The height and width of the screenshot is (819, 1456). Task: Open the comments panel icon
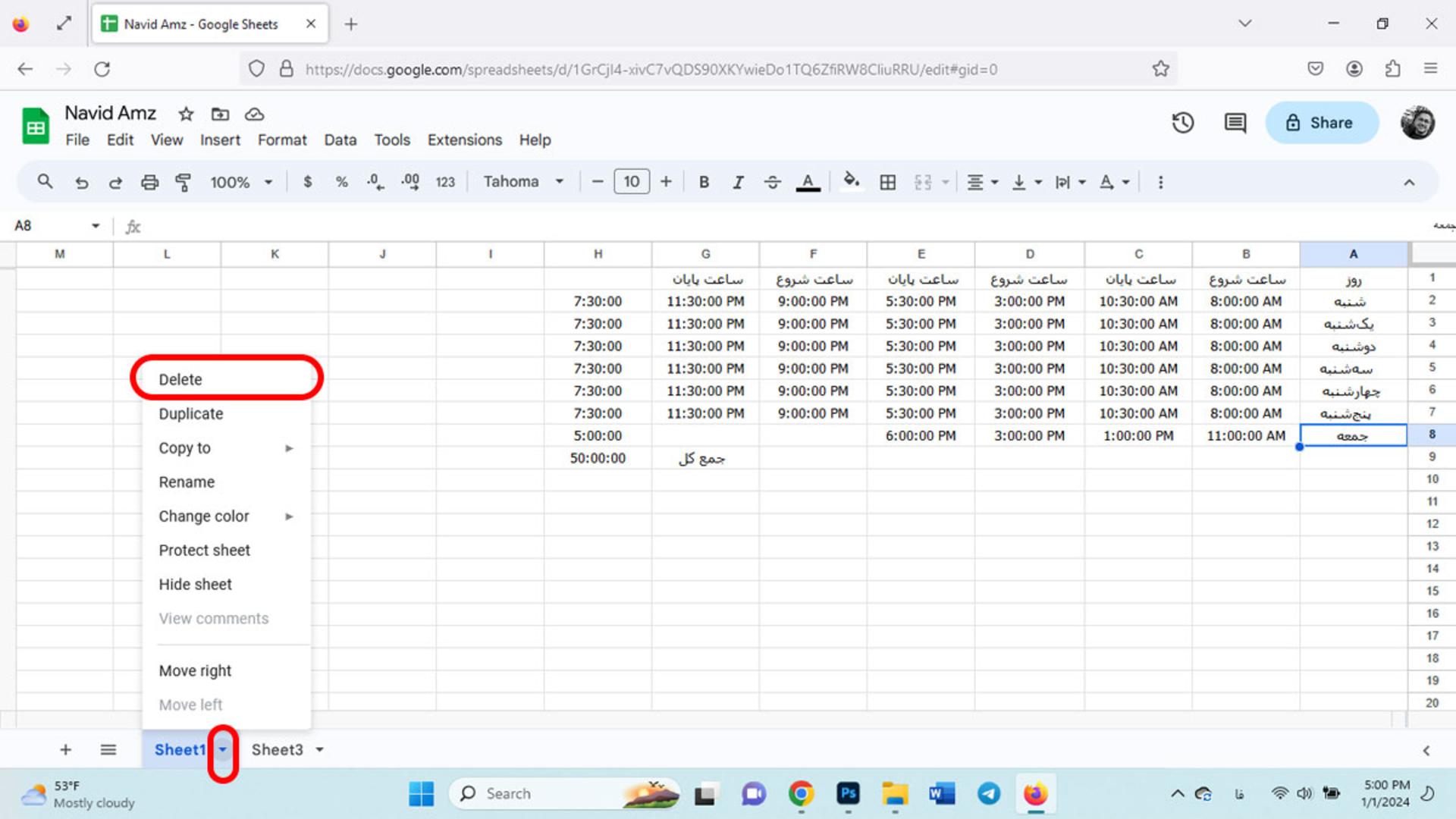coord(1235,123)
